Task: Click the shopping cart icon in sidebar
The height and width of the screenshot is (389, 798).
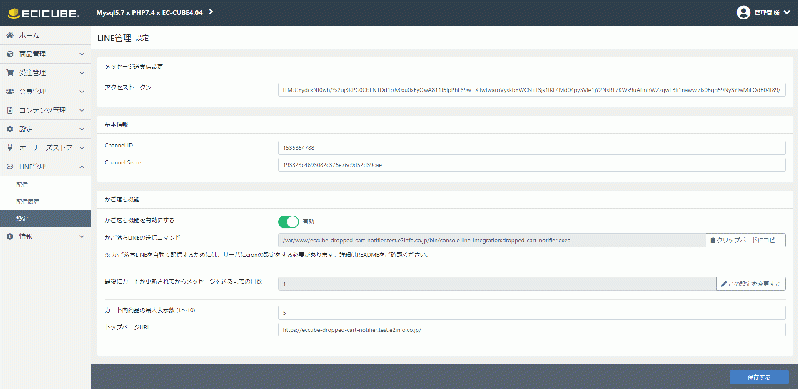Action: 10,73
